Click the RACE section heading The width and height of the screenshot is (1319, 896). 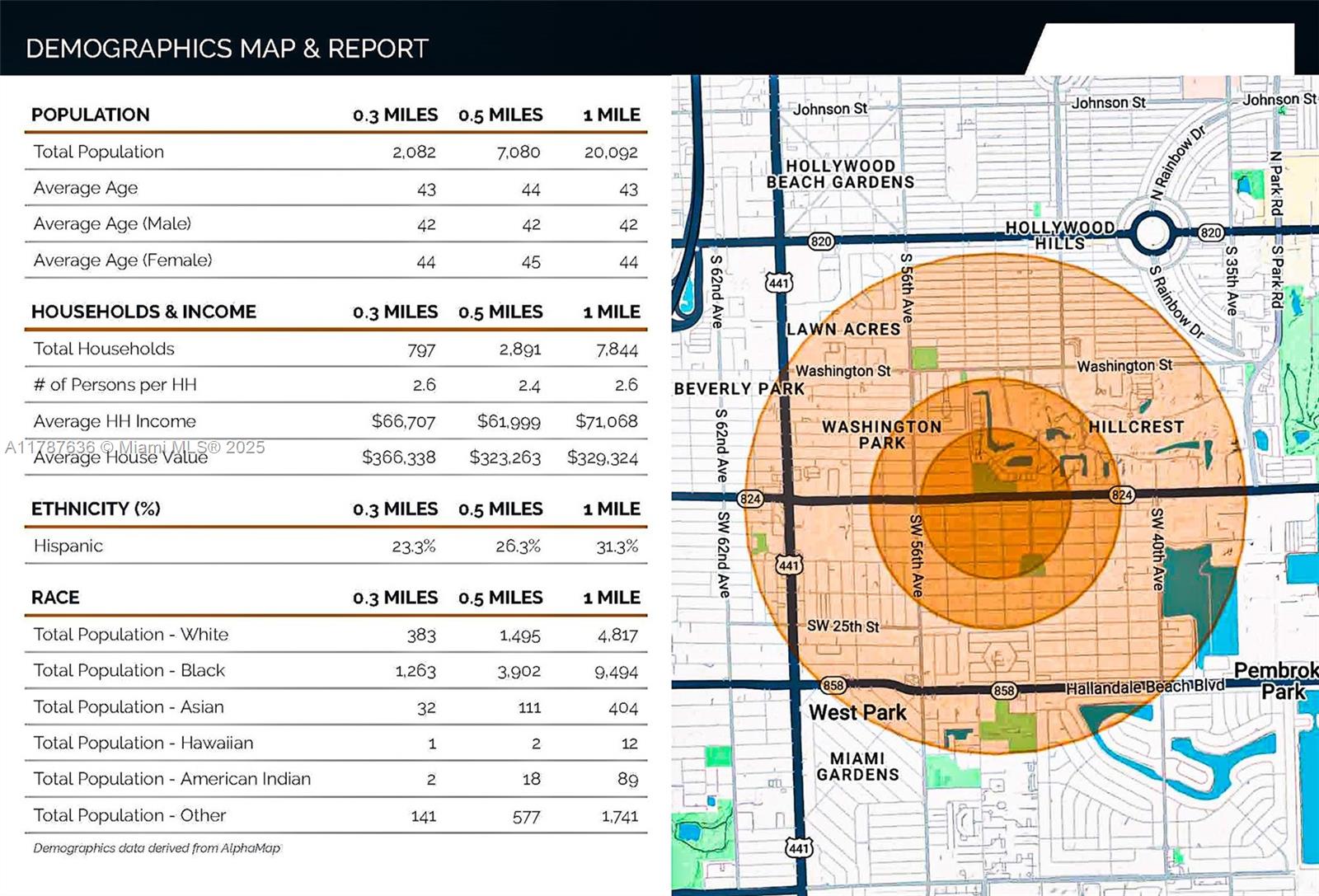(x=55, y=598)
